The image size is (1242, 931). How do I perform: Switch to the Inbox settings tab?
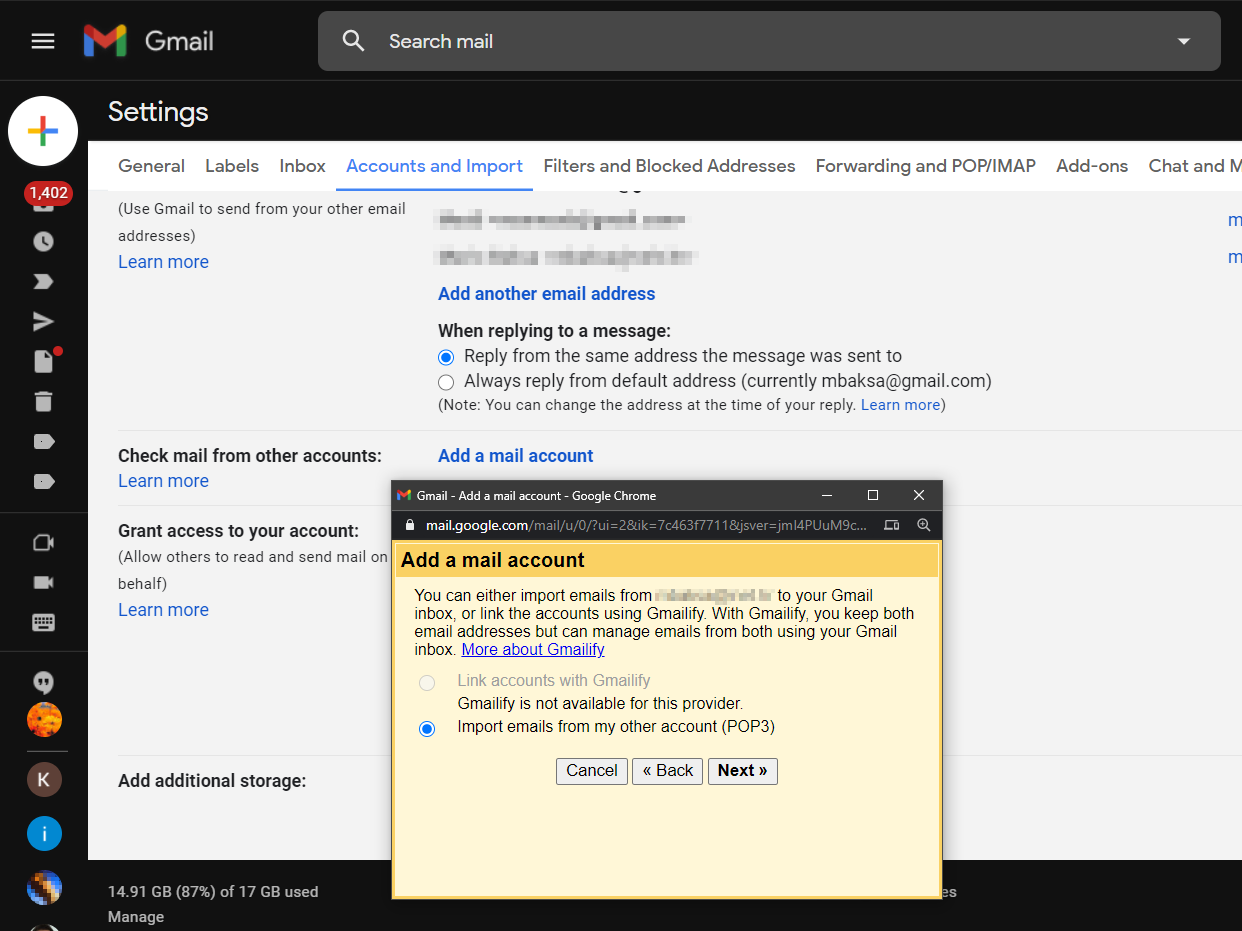pos(302,166)
